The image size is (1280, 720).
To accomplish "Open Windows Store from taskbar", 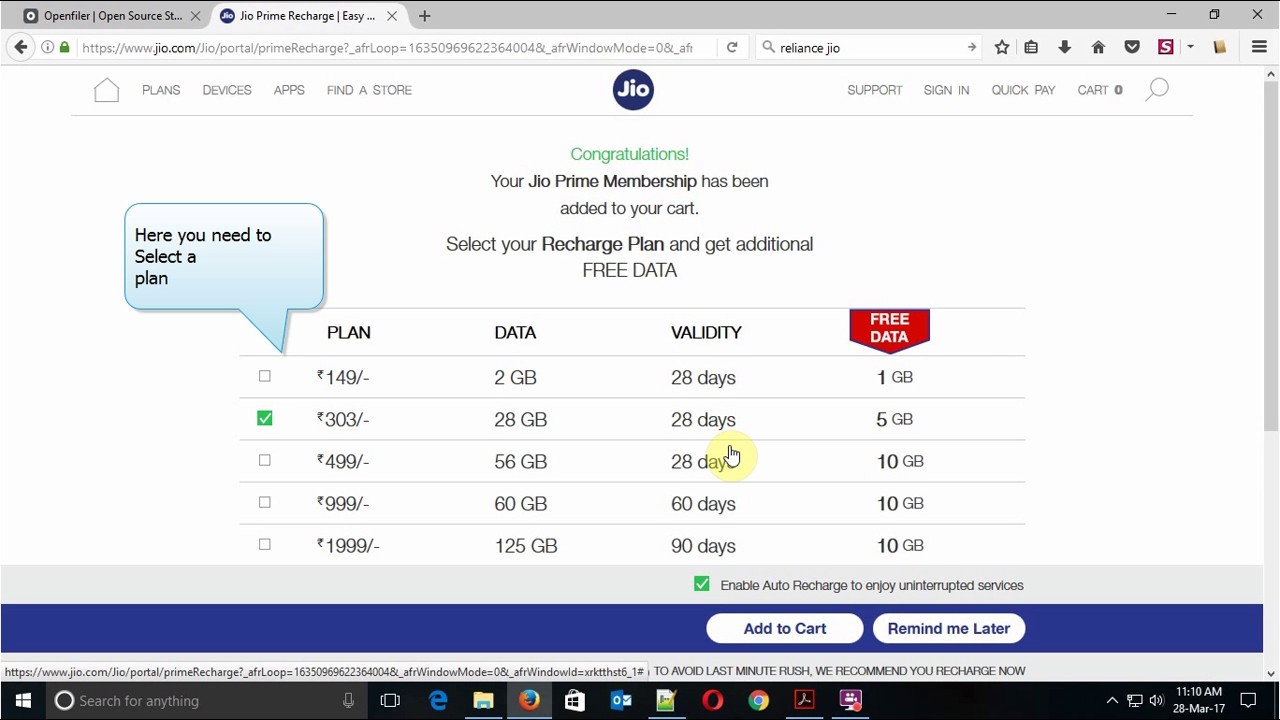I will pos(574,700).
